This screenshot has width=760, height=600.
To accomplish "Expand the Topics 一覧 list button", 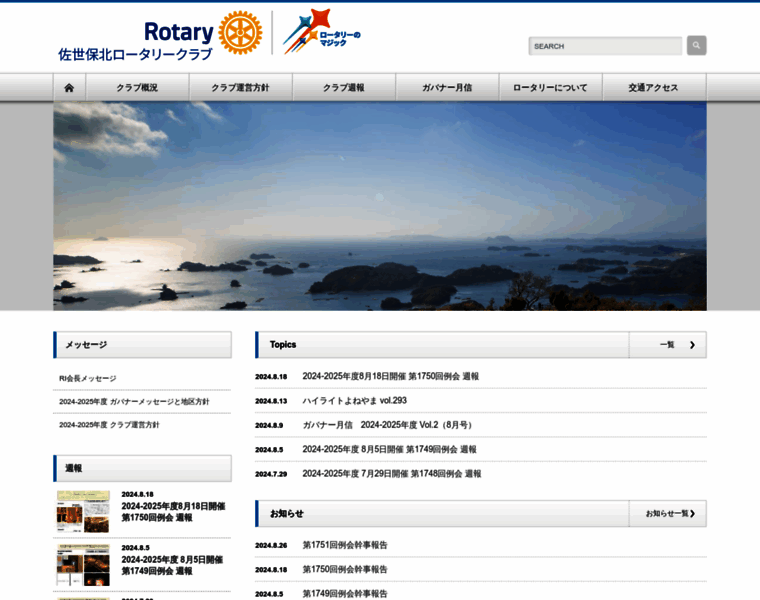I will coord(667,345).
